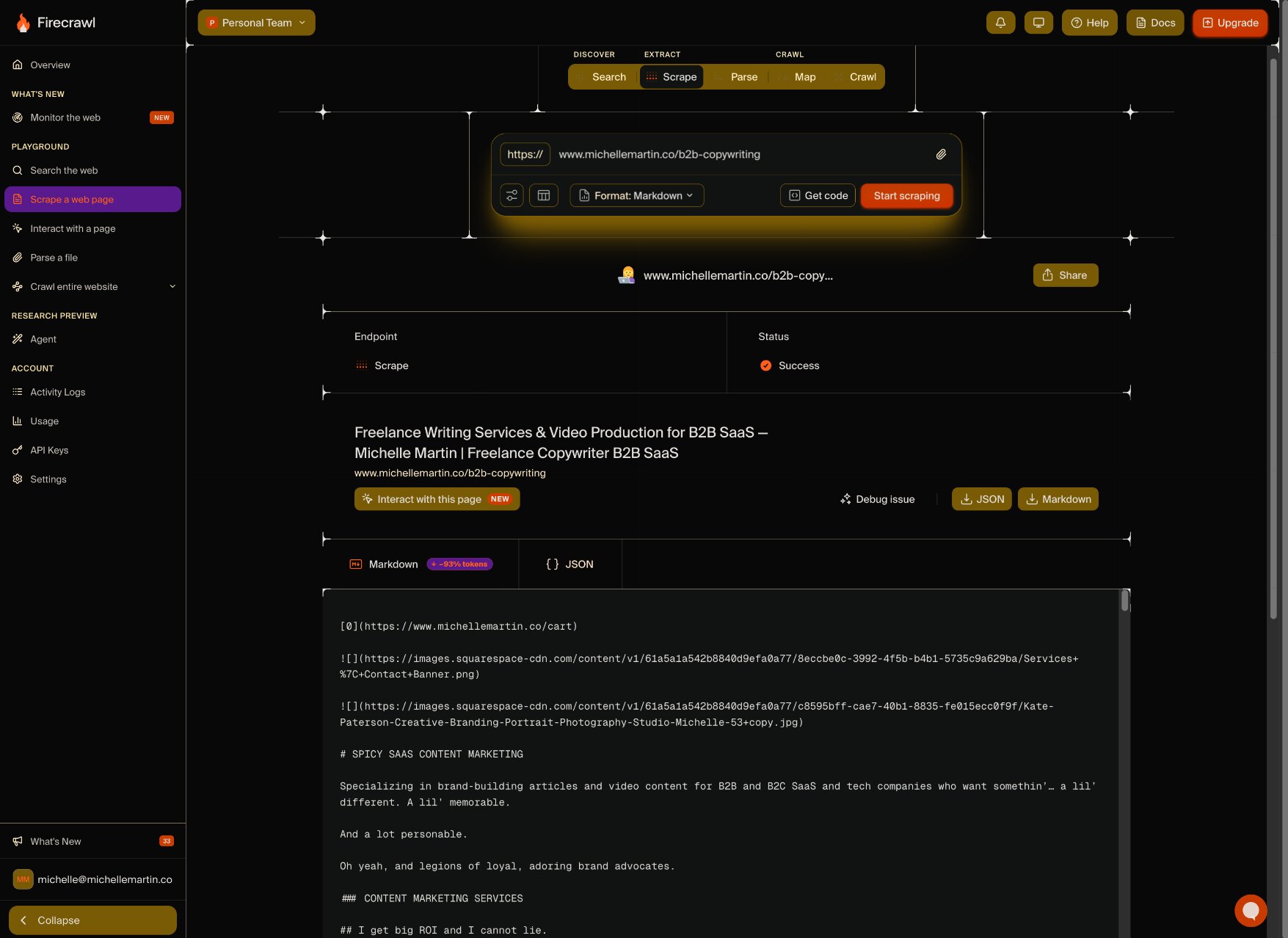This screenshot has width=1288, height=938.
Task: Expand Crawl entire website chevron
Action: coord(172,286)
